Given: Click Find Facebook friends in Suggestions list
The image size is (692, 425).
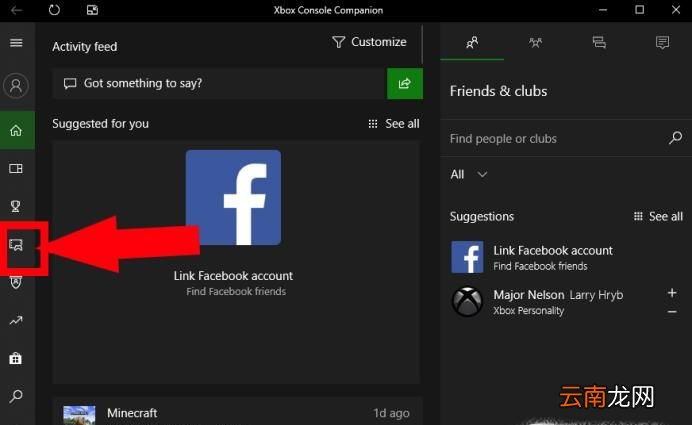Looking at the screenshot, I should tap(540, 266).
